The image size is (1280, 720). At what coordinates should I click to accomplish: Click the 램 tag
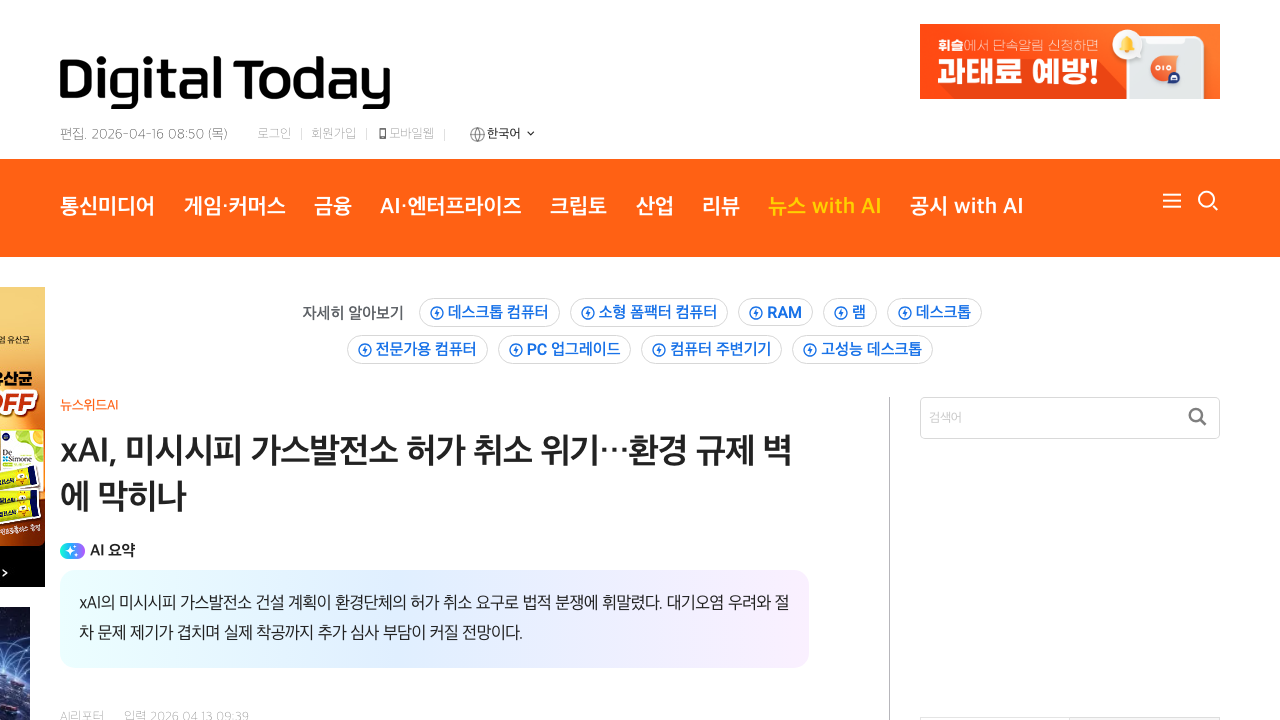[850, 312]
